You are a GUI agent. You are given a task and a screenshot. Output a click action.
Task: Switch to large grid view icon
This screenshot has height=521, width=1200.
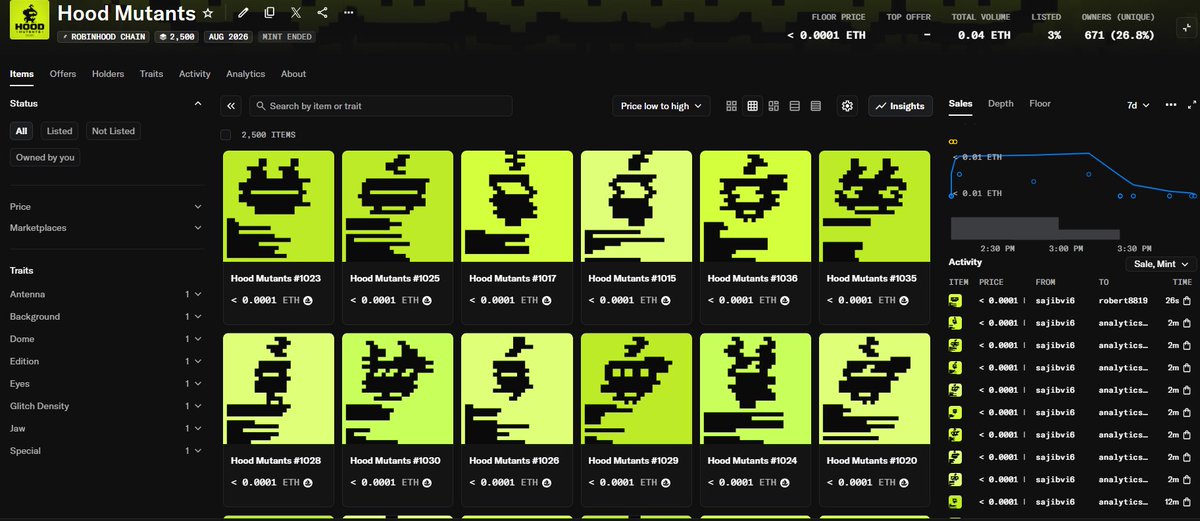pyautogui.click(x=732, y=106)
